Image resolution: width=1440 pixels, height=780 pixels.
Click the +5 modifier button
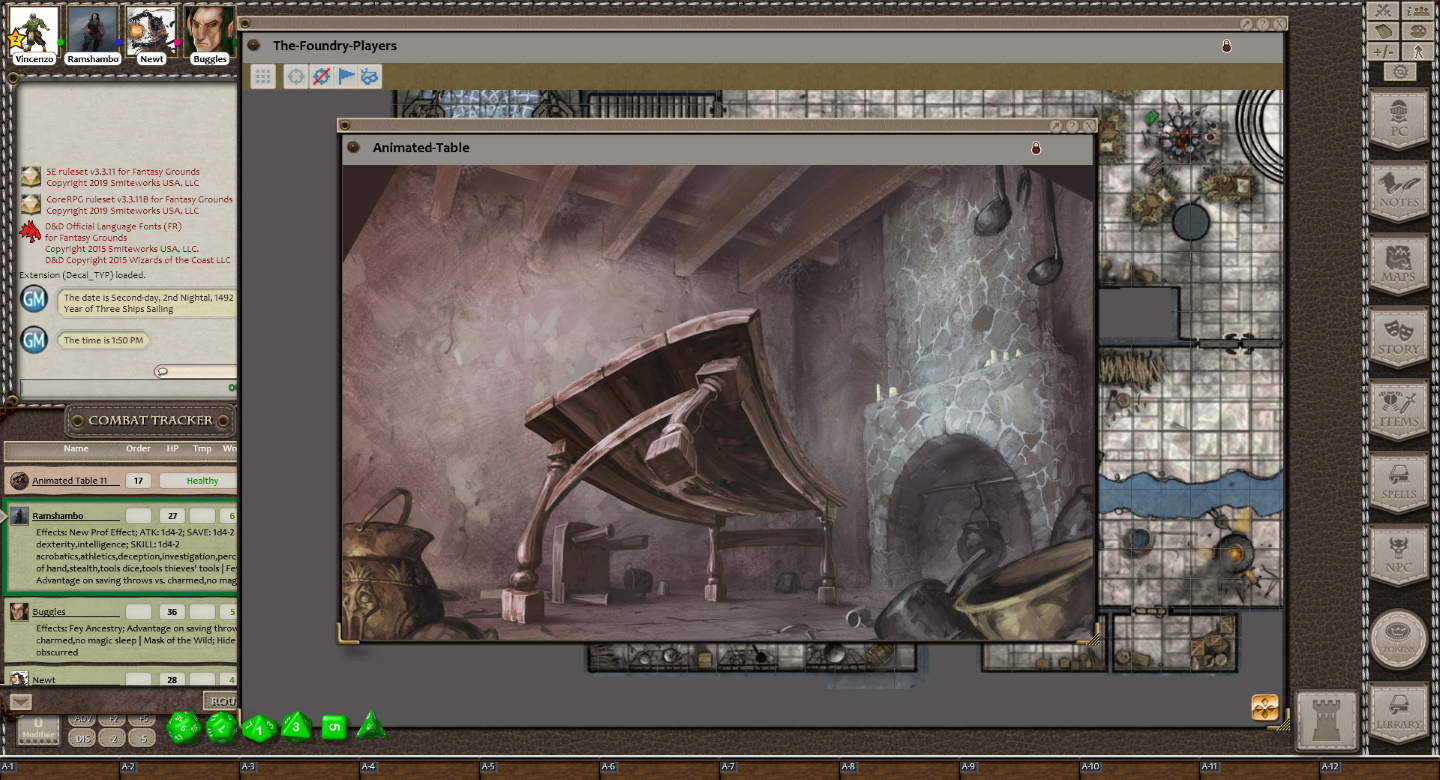142,720
